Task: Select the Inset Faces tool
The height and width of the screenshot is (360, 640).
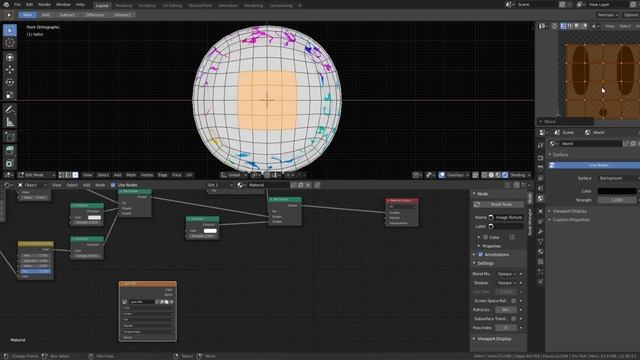Action: [x=10, y=164]
